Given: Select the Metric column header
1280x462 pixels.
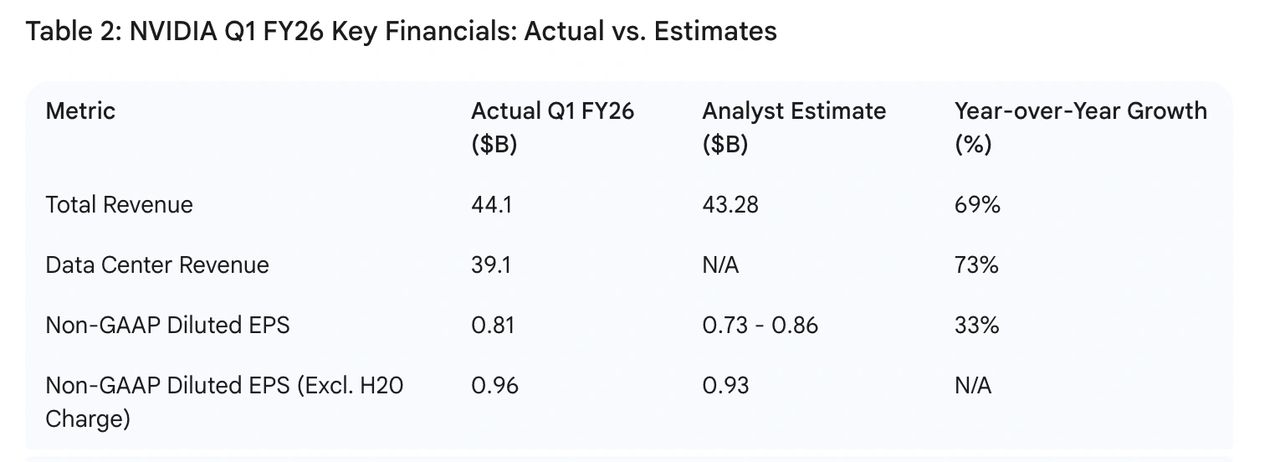Looking at the screenshot, I should coord(80,111).
